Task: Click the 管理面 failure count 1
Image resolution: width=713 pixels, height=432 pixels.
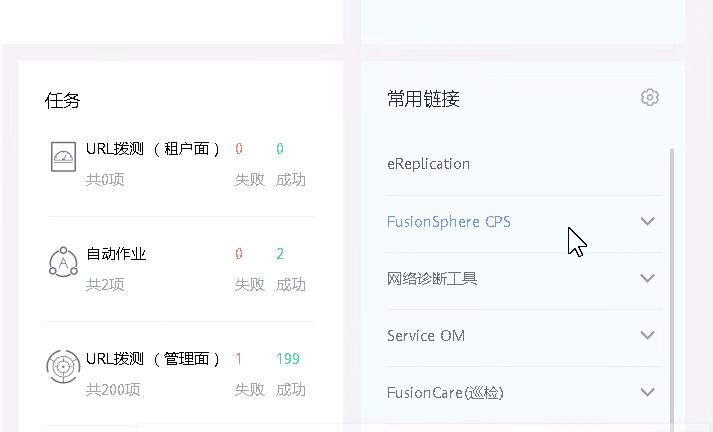Action: tap(239, 359)
